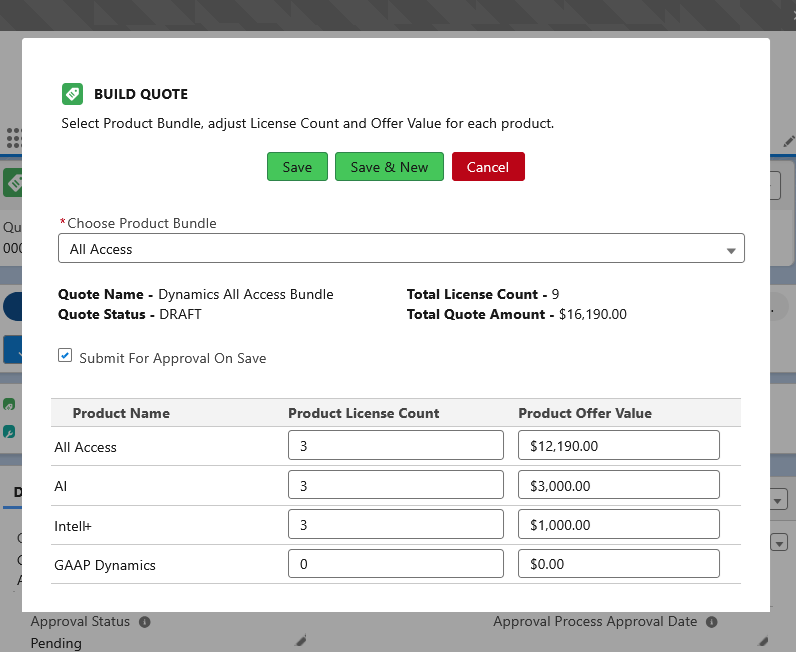Click the Intell+ offer value $1,000.00 field

pyautogui.click(x=619, y=524)
